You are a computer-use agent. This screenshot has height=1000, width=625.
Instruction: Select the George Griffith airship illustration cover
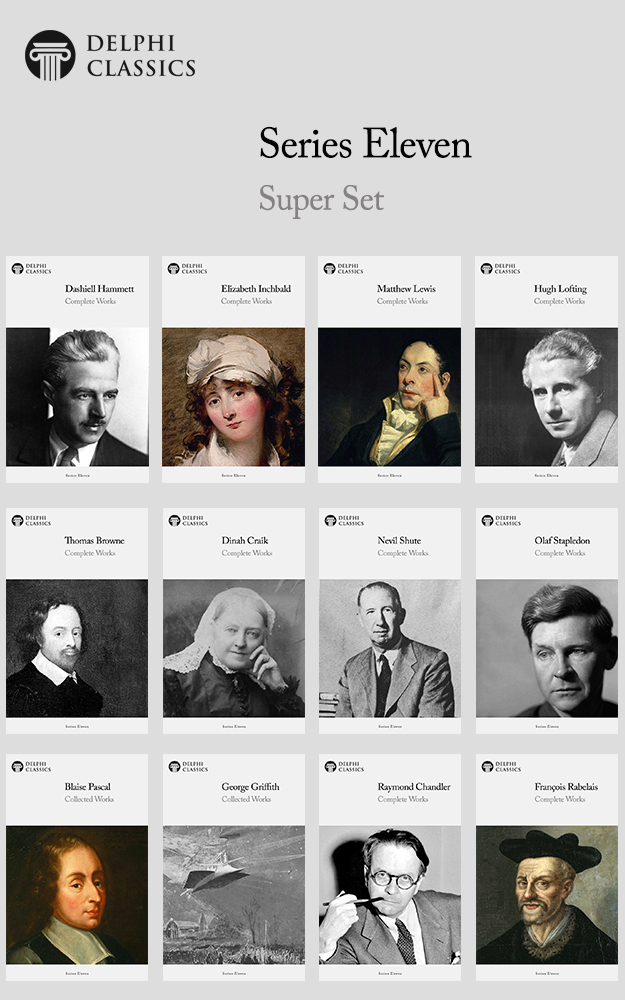(x=233, y=867)
